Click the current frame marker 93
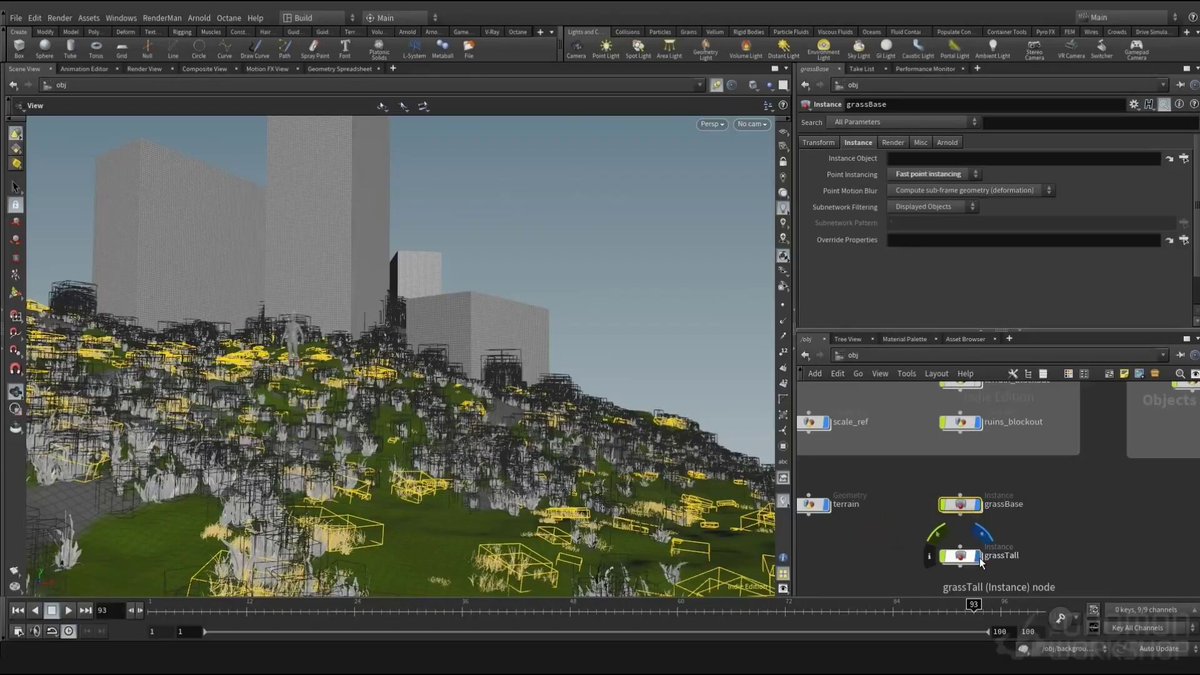 tap(973, 604)
